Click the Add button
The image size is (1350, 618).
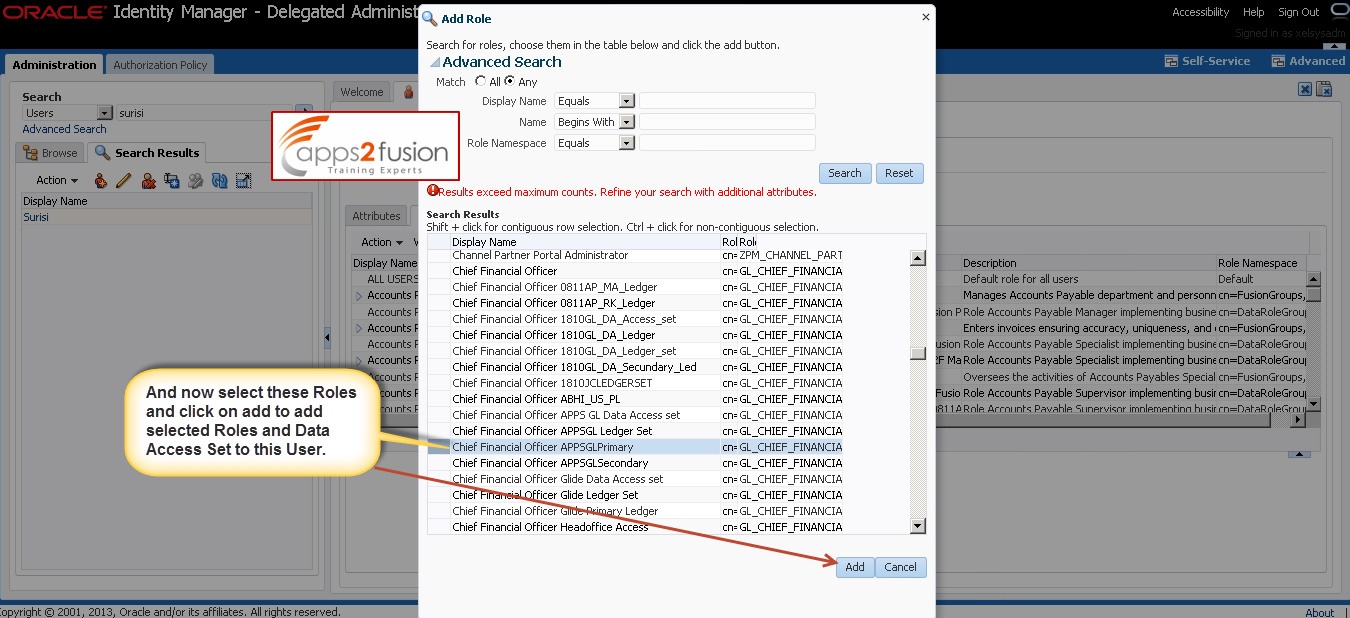click(855, 567)
